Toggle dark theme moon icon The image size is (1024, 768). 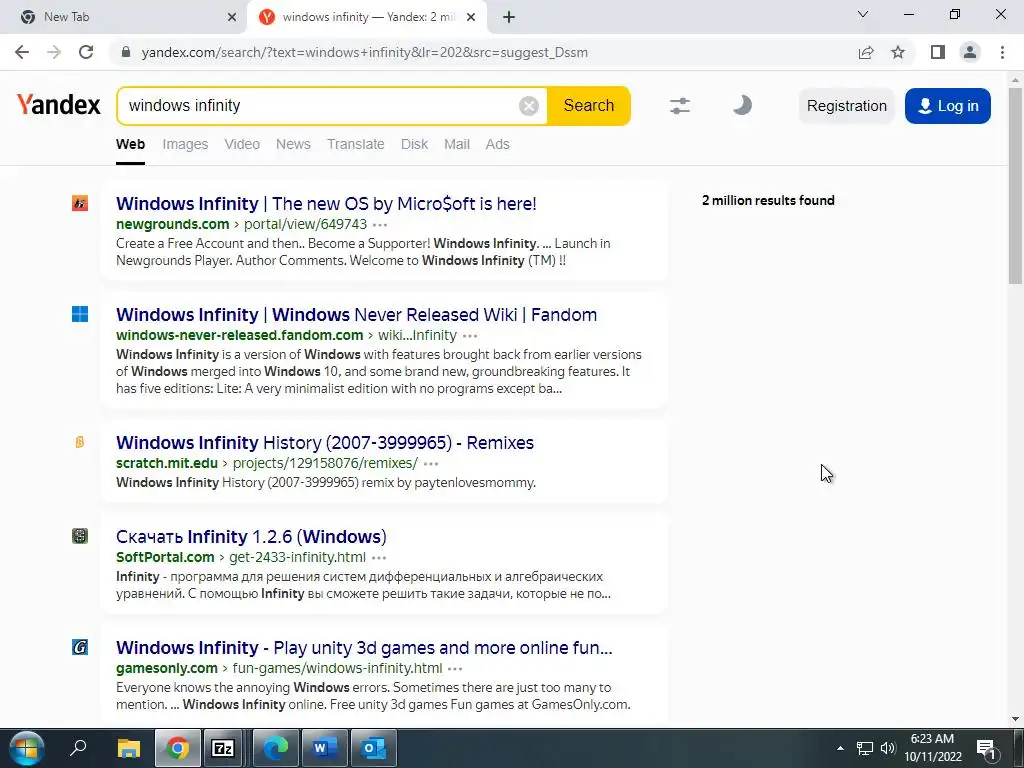[x=742, y=105]
